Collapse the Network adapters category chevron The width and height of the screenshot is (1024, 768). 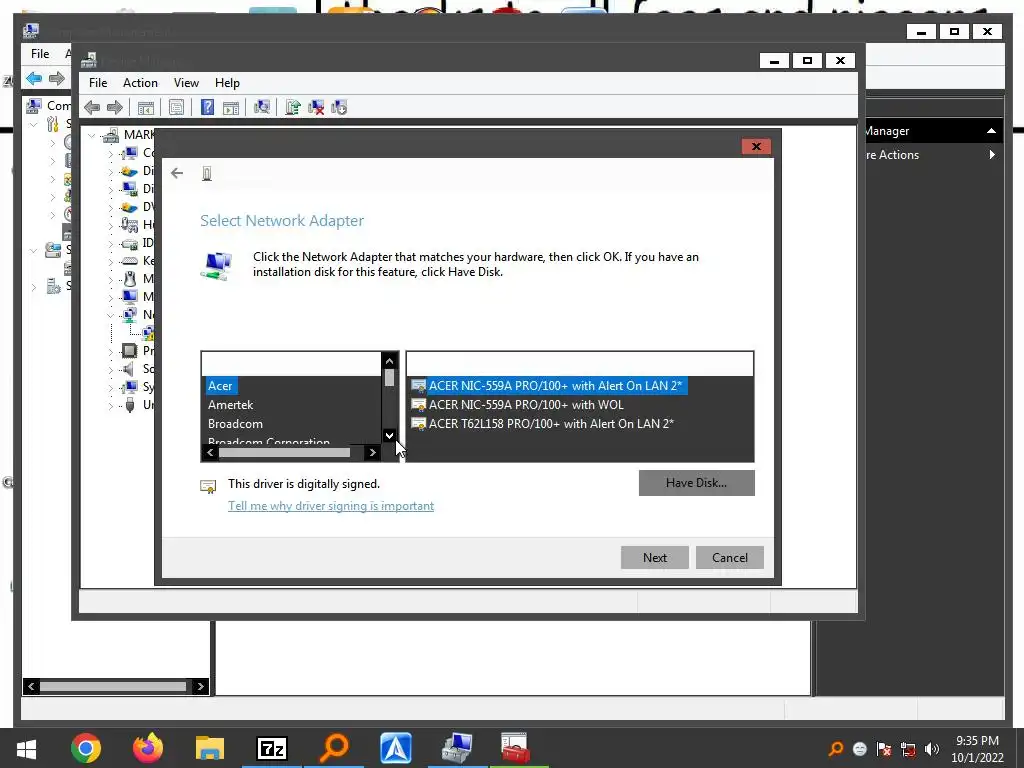pyautogui.click(x=110, y=315)
